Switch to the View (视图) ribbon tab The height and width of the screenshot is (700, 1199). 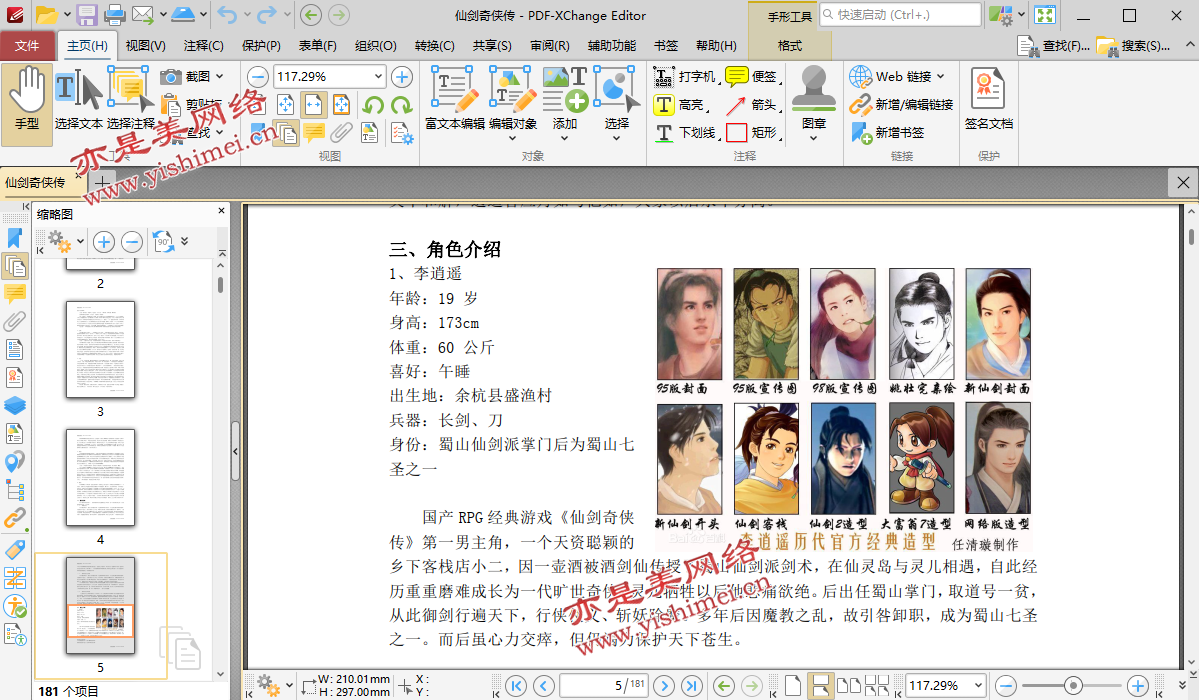(x=145, y=46)
